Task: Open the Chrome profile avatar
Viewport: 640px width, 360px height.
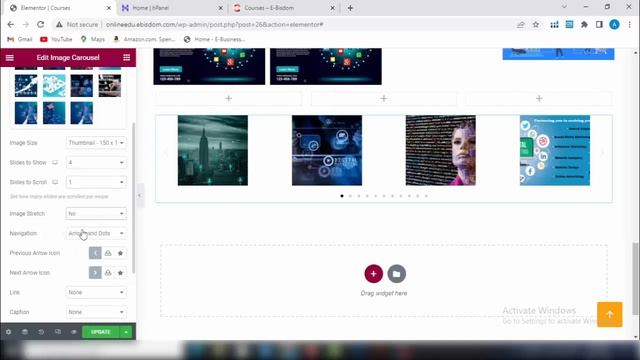Action: (x=614, y=24)
